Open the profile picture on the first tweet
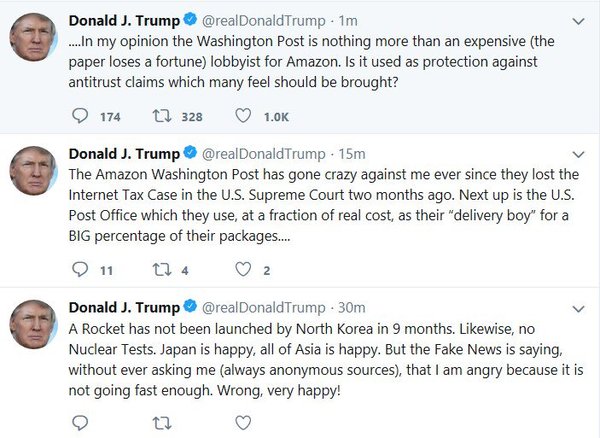 [32, 39]
